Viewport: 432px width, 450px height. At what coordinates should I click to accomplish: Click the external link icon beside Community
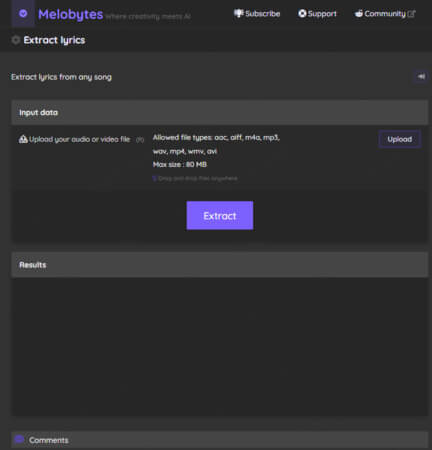point(412,14)
